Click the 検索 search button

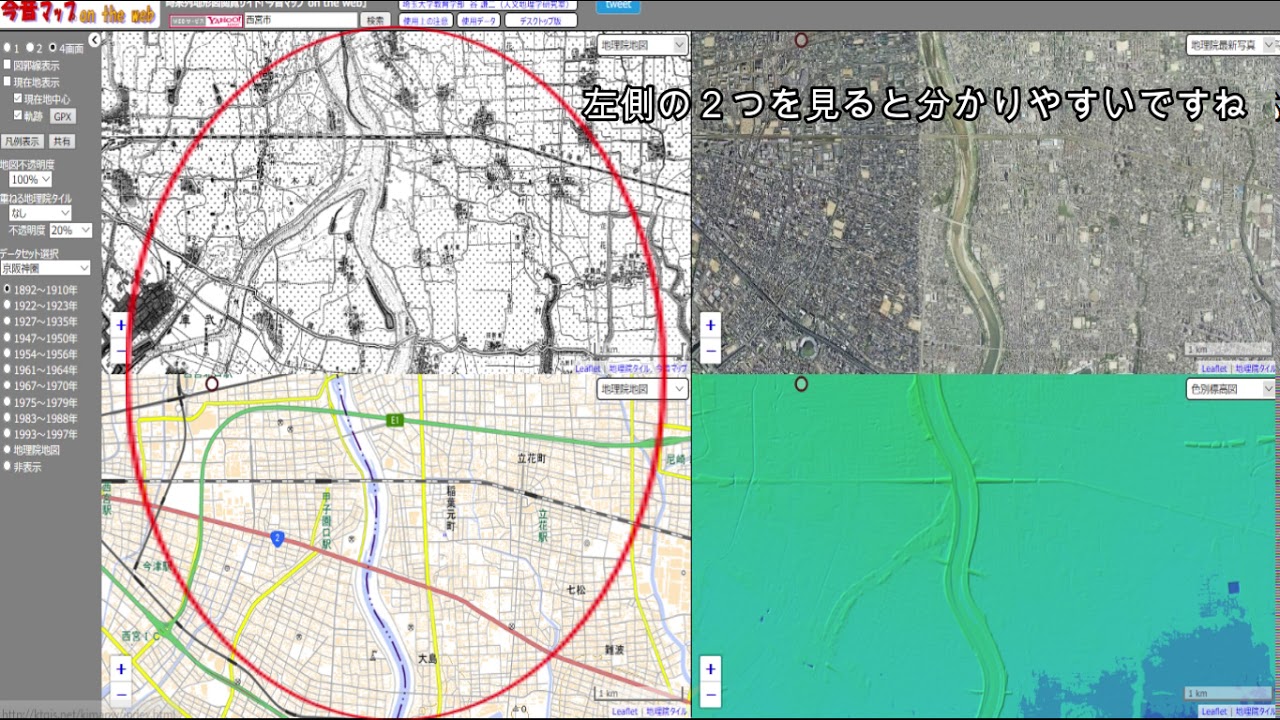(375, 20)
